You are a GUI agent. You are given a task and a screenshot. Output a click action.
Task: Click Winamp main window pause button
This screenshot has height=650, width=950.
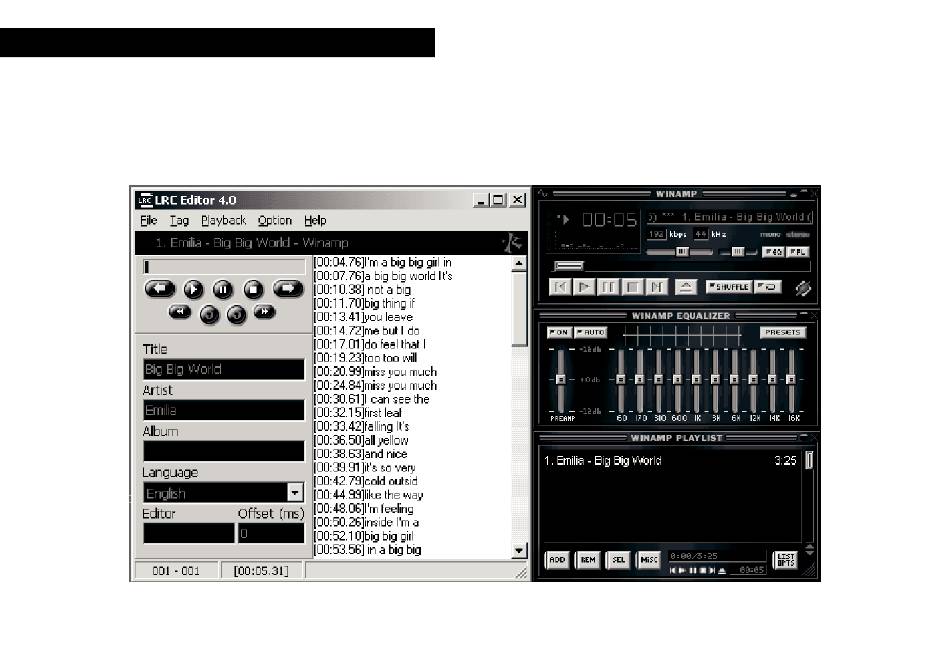[x=608, y=287]
